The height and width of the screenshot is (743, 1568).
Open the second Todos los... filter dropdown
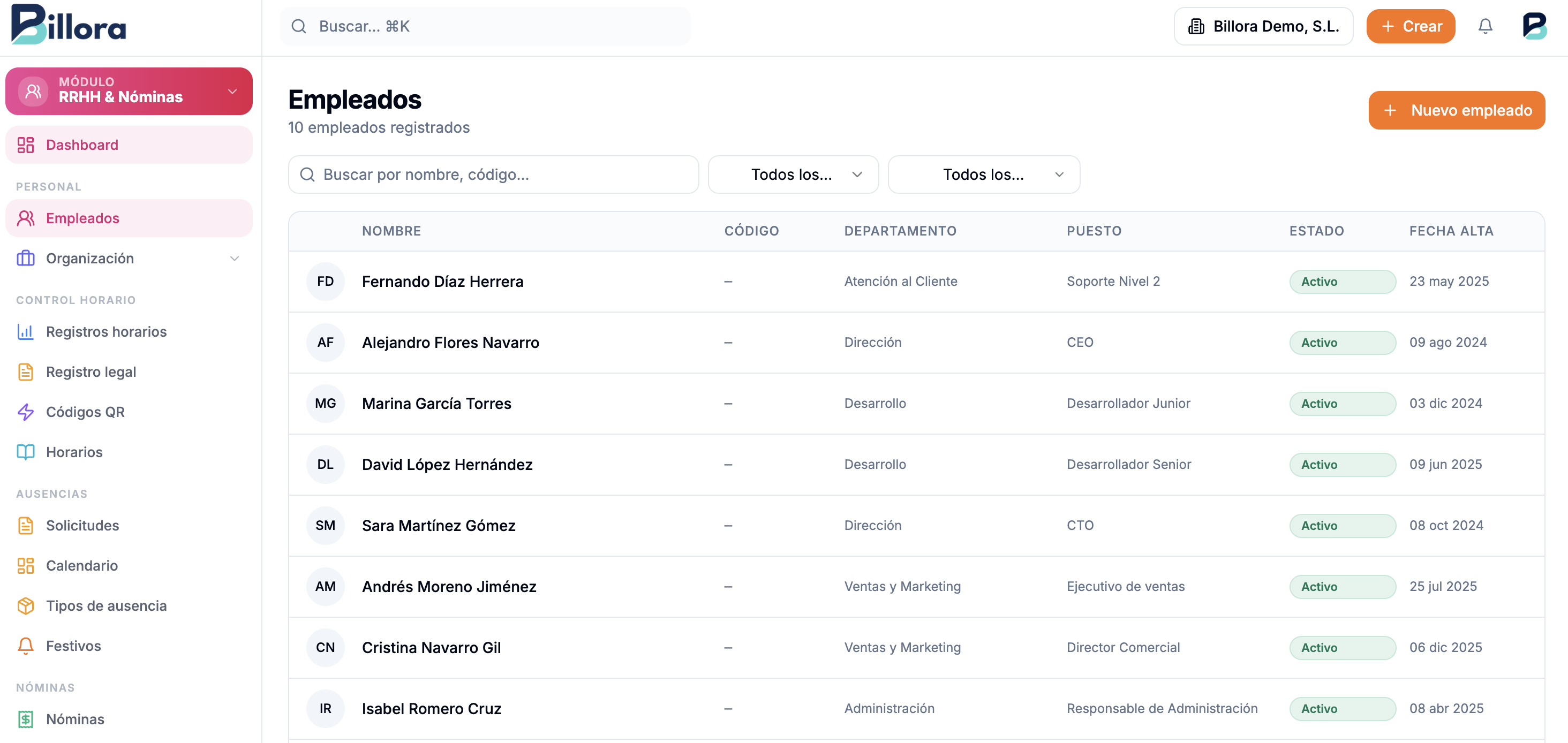pos(984,175)
